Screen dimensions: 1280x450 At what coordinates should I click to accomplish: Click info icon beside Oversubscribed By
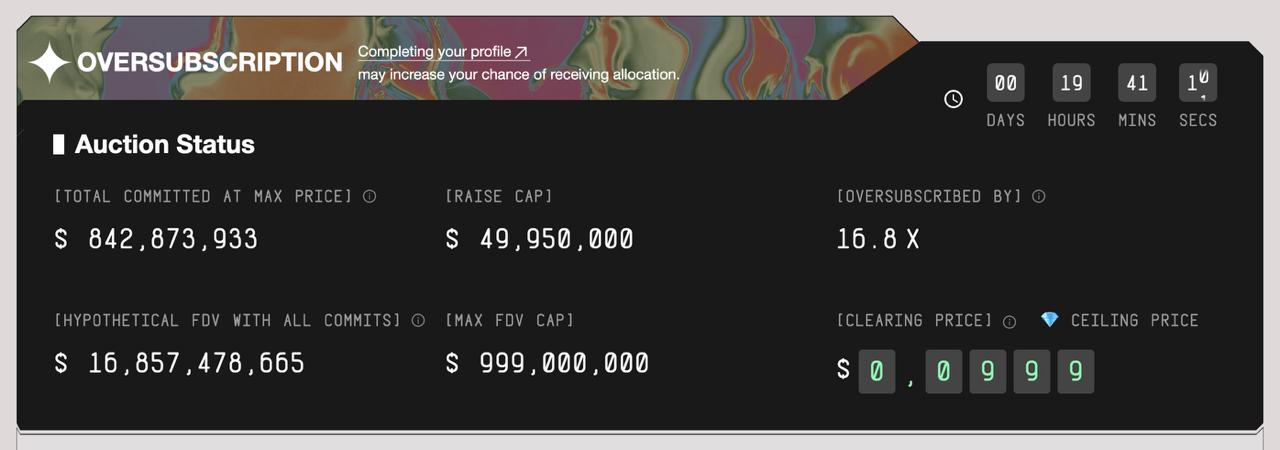[x=1038, y=197]
